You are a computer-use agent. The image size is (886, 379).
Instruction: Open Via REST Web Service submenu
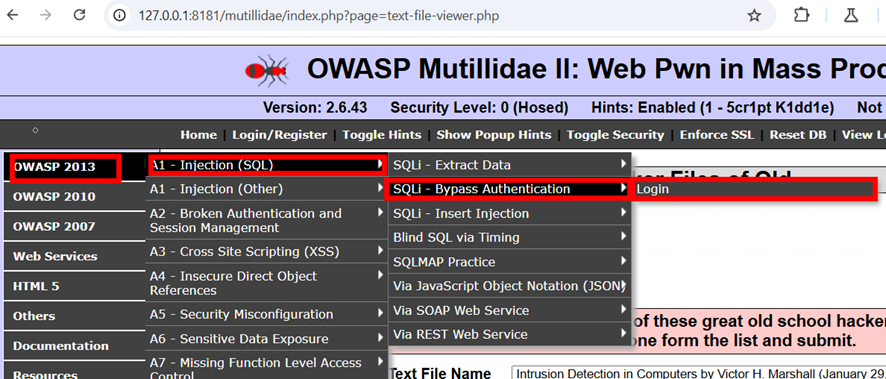pyautogui.click(x=510, y=334)
